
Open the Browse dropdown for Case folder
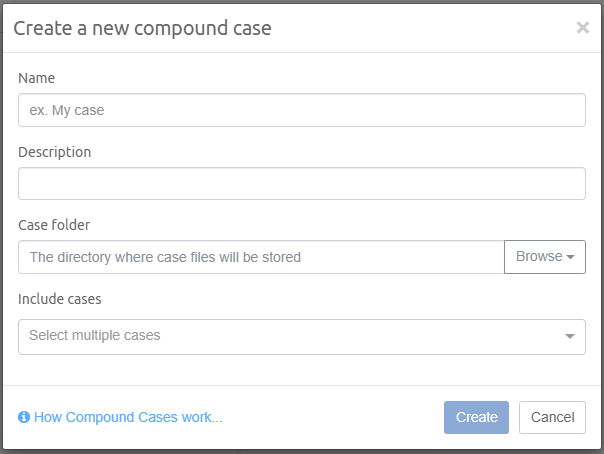(x=544, y=257)
